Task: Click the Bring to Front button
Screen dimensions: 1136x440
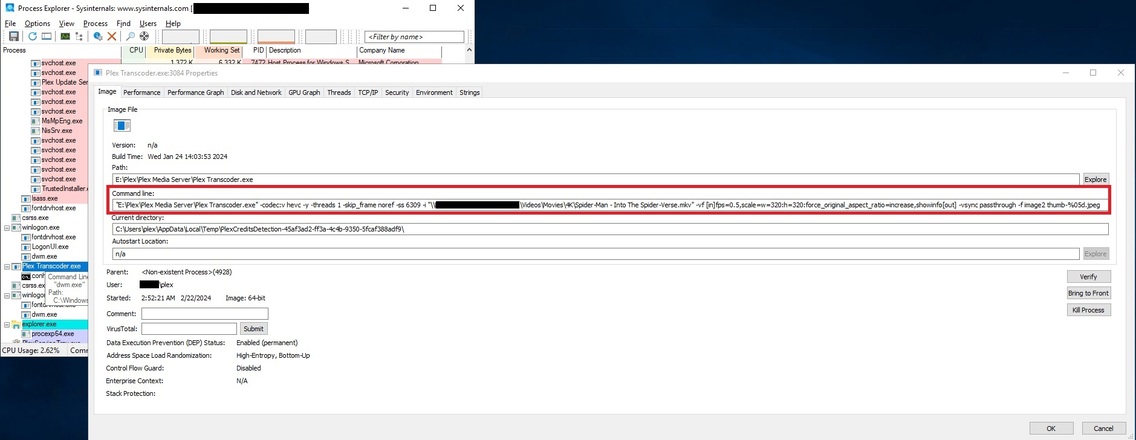Action: pos(1088,293)
